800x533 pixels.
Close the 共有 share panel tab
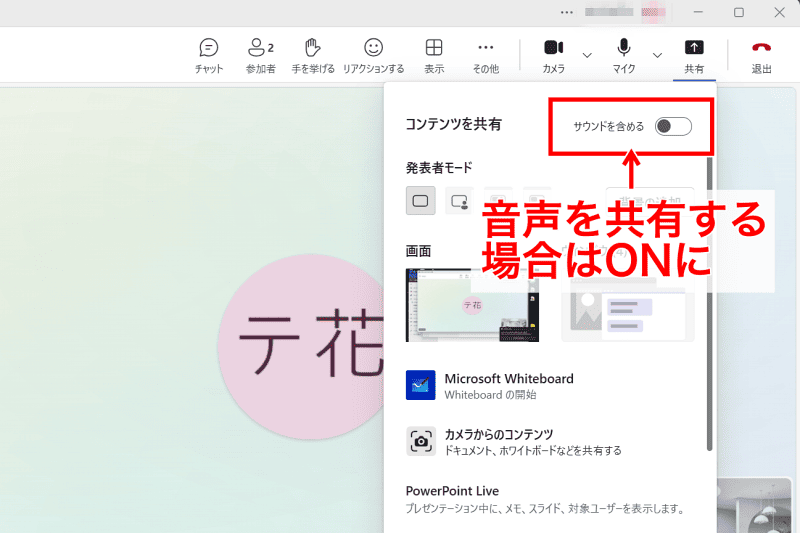point(694,55)
